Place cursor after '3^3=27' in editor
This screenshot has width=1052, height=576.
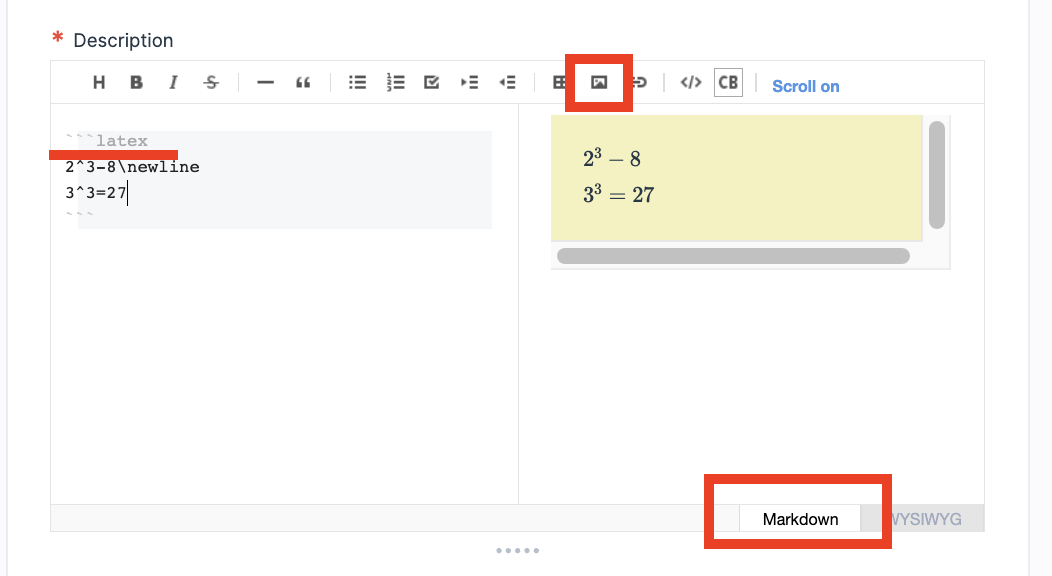coord(127,193)
